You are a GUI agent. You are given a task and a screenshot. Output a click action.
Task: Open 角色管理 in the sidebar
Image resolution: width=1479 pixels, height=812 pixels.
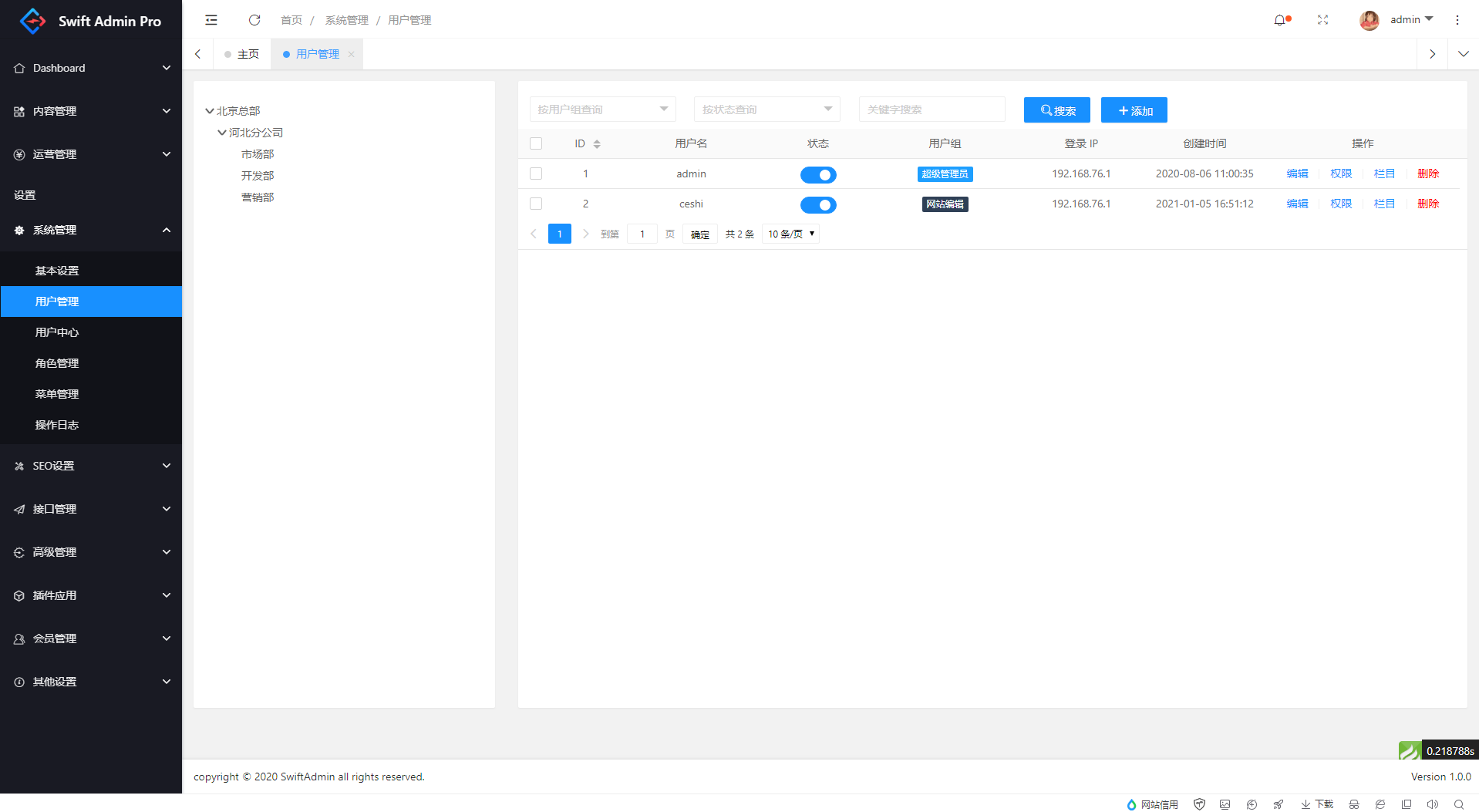(57, 363)
